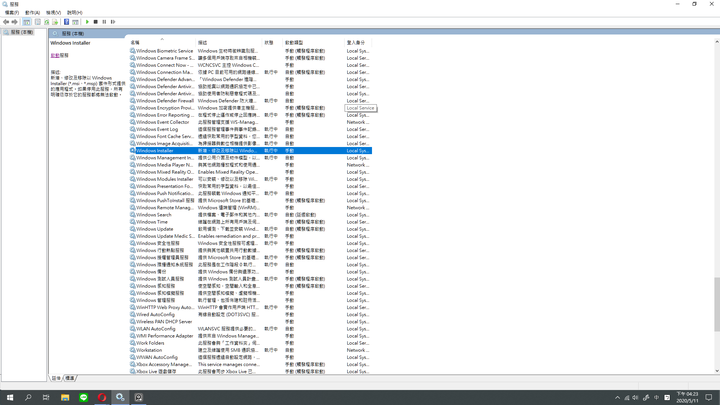Select Windows Font Cache Service row

point(250,136)
